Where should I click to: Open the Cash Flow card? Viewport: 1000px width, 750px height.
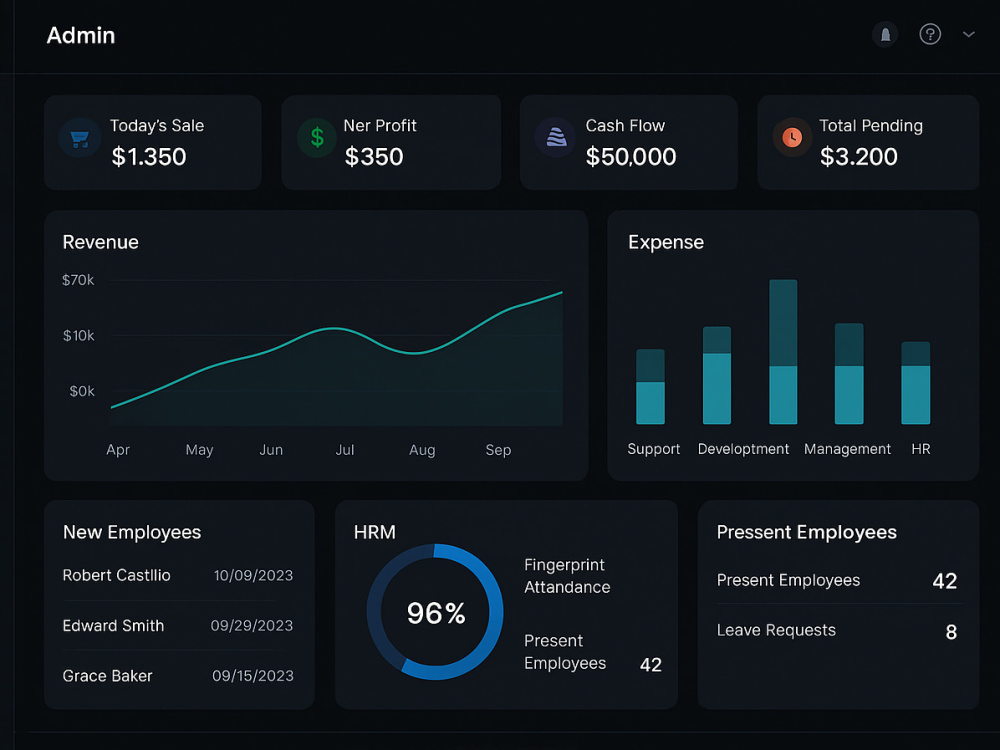629,142
